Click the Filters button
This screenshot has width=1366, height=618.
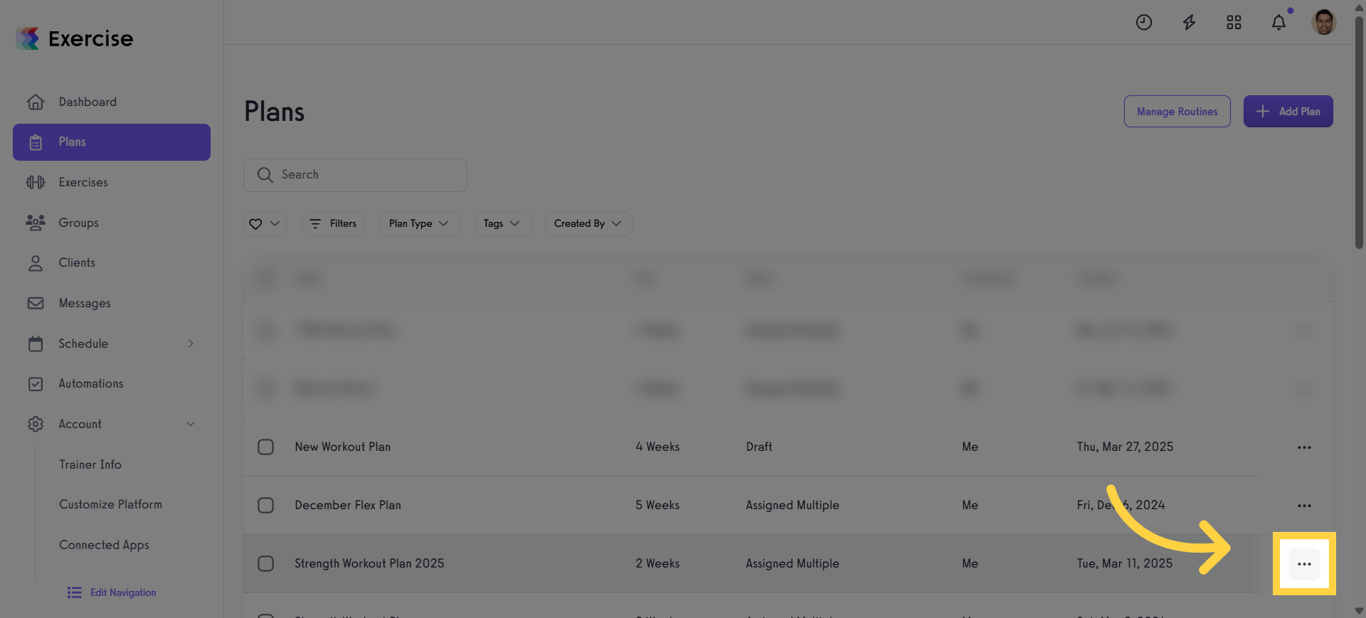(332, 224)
